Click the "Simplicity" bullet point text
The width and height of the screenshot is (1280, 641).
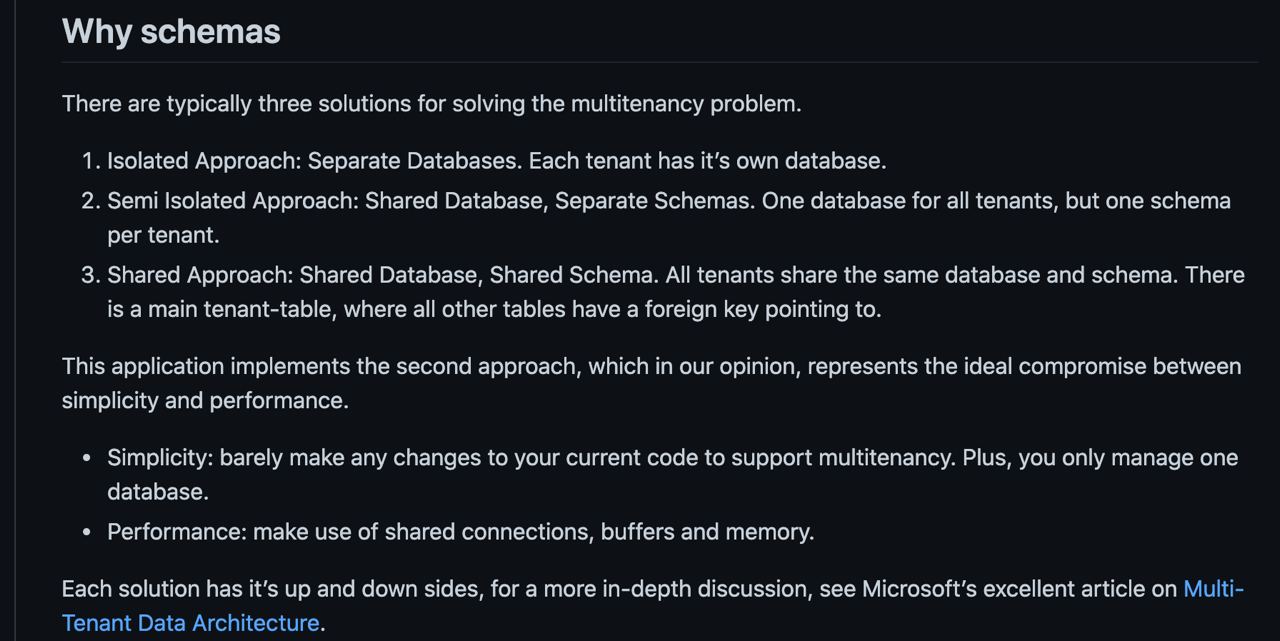coord(673,475)
